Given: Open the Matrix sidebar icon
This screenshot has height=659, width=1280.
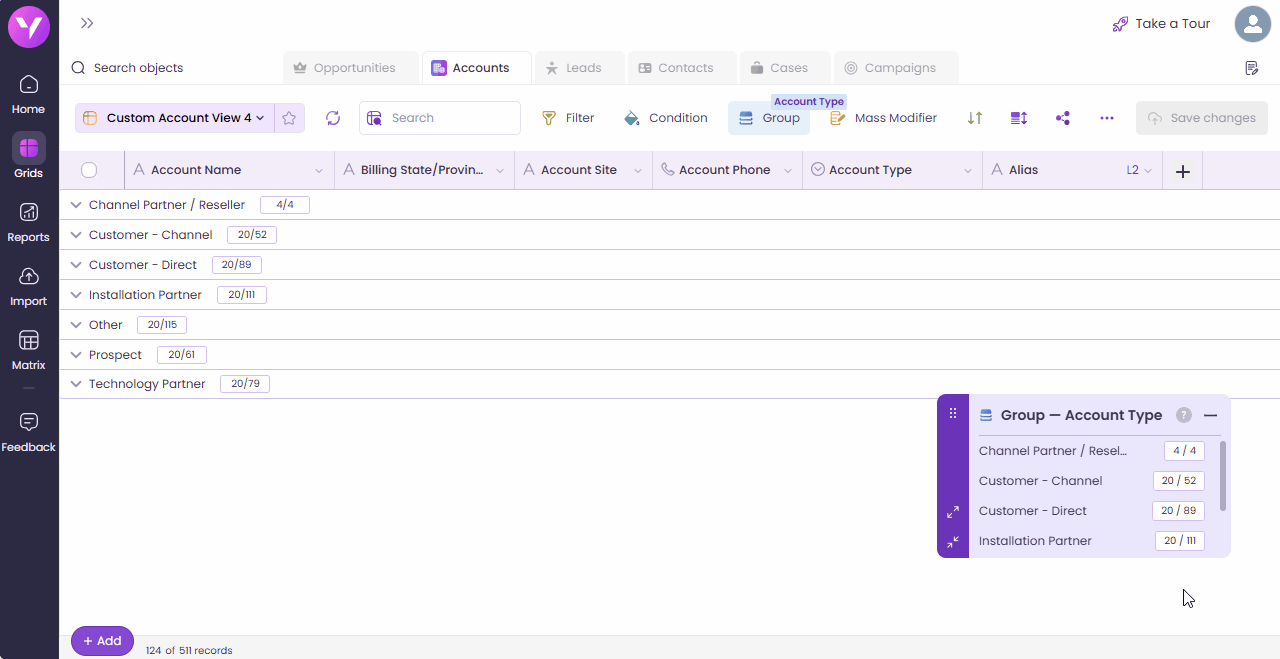Looking at the screenshot, I should (29, 350).
